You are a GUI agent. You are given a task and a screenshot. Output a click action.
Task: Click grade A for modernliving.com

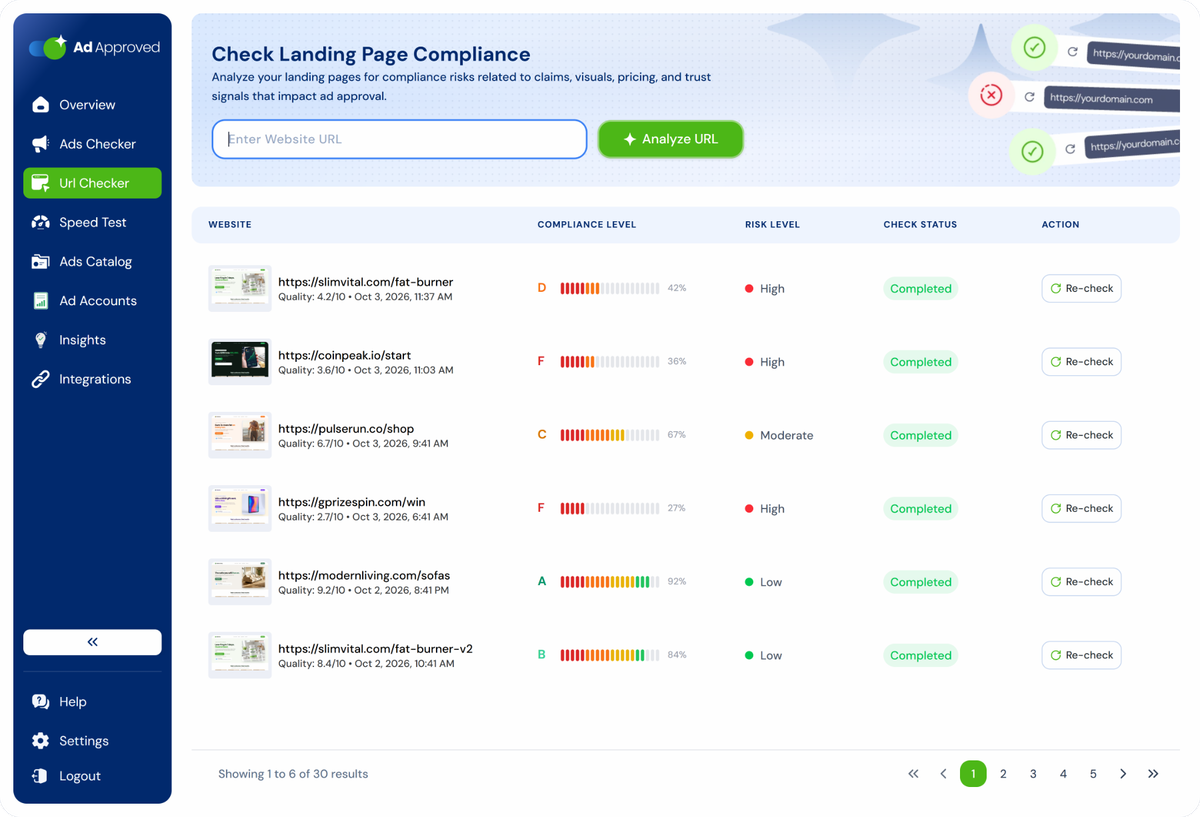(x=542, y=581)
